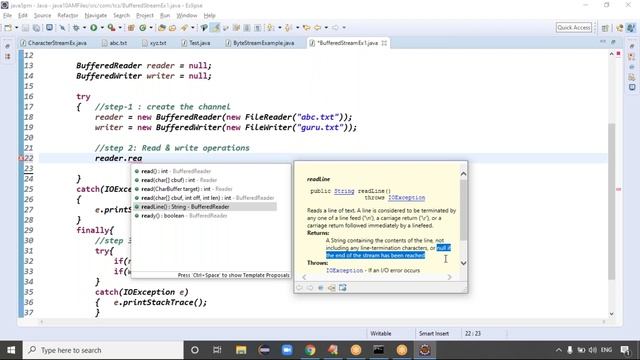Switch to the xyz.txt editor tab

click(154, 43)
